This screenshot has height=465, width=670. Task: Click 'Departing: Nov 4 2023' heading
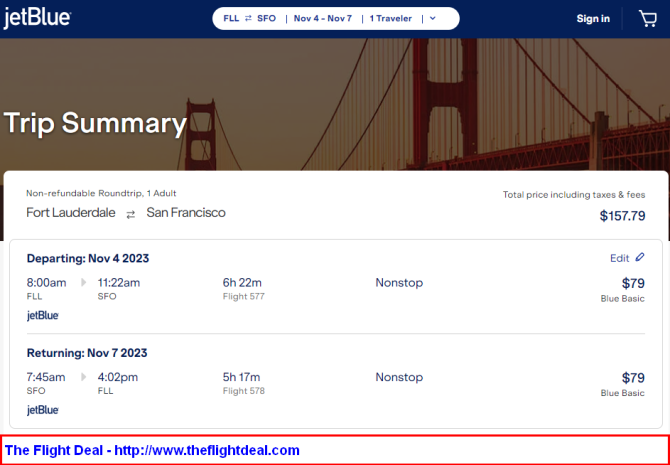click(88, 259)
